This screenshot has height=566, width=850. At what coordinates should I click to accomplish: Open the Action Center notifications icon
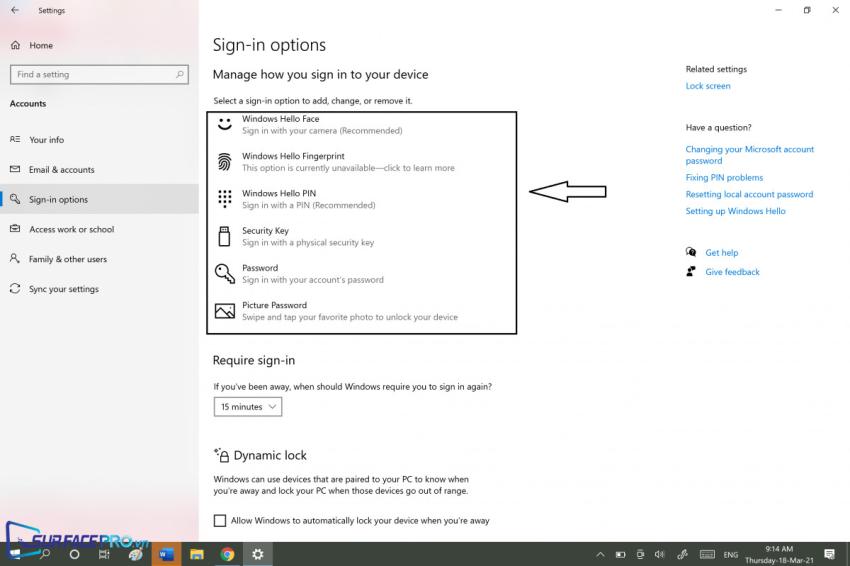pos(829,554)
